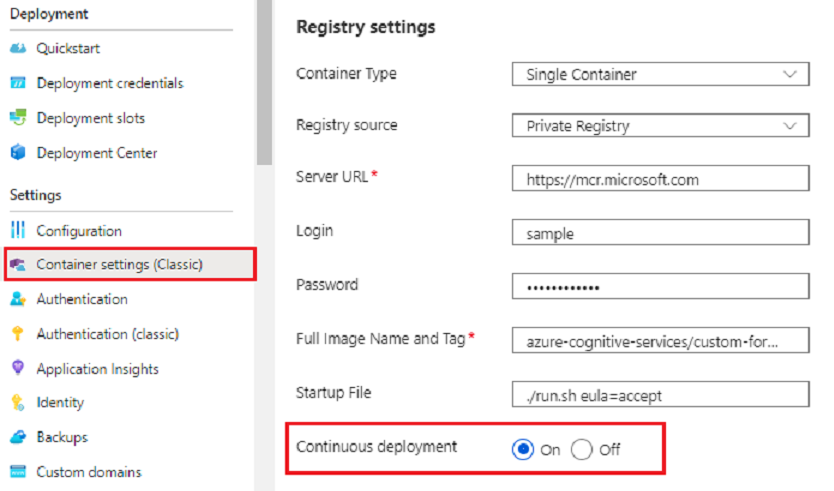Image resolution: width=834 pixels, height=491 pixels.
Task: Open Custom domains settings
Action: [x=89, y=472]
